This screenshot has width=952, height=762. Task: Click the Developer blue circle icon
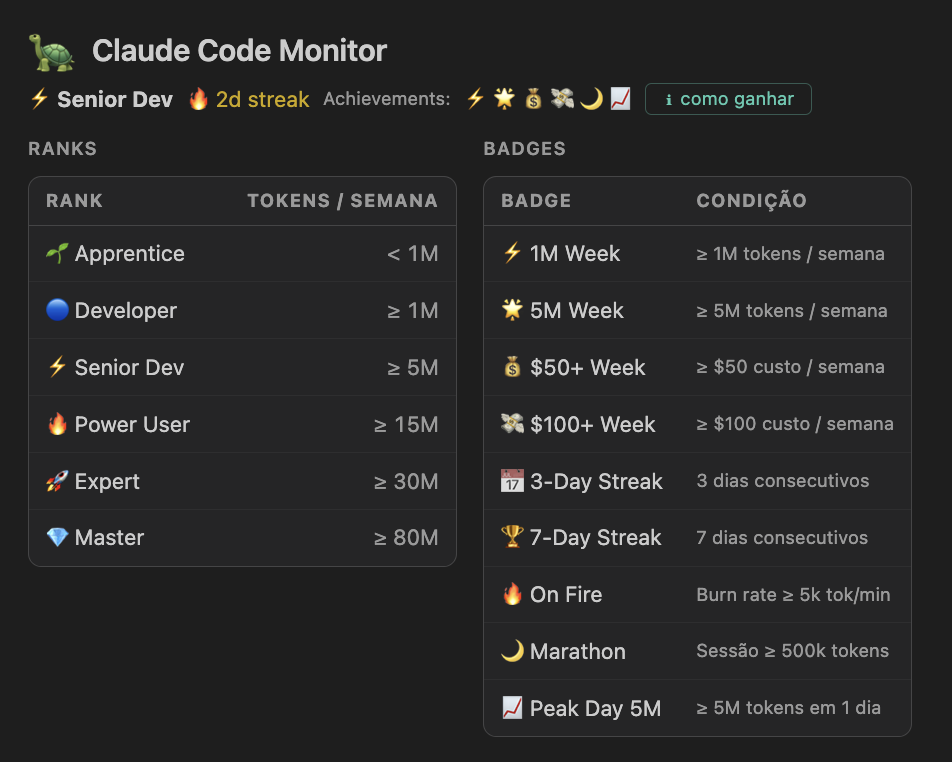[x=57, y=310]
